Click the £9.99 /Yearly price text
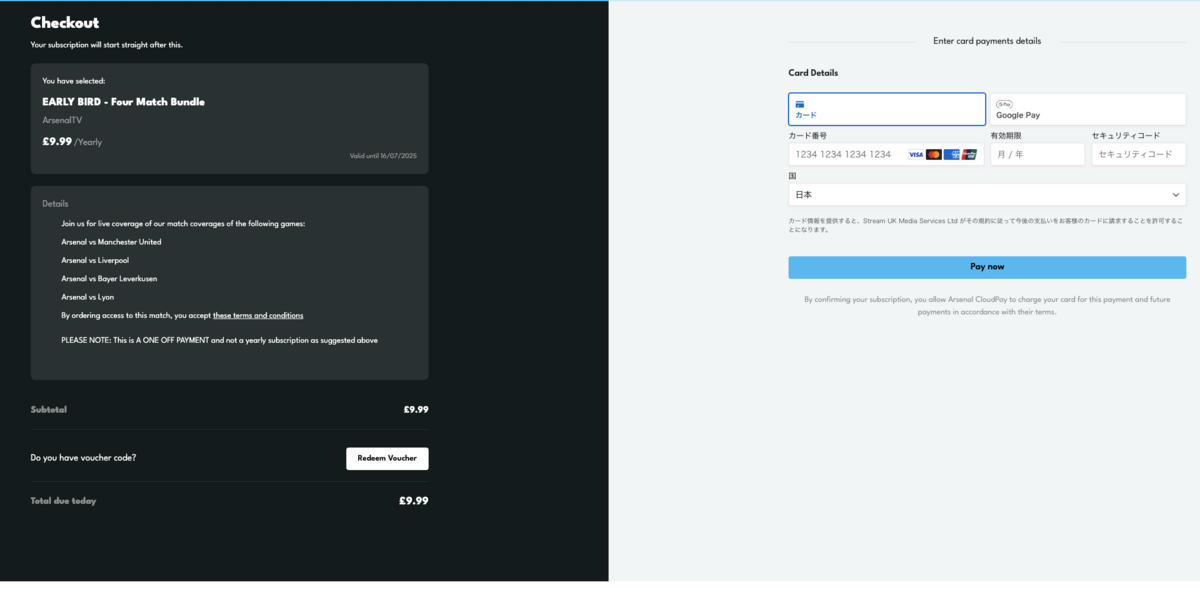Screen dimensions: 1200x592 (72, 142)
